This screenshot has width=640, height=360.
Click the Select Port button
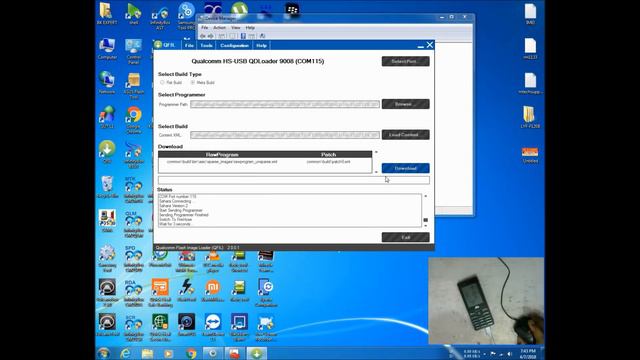[x=405, y=61]
